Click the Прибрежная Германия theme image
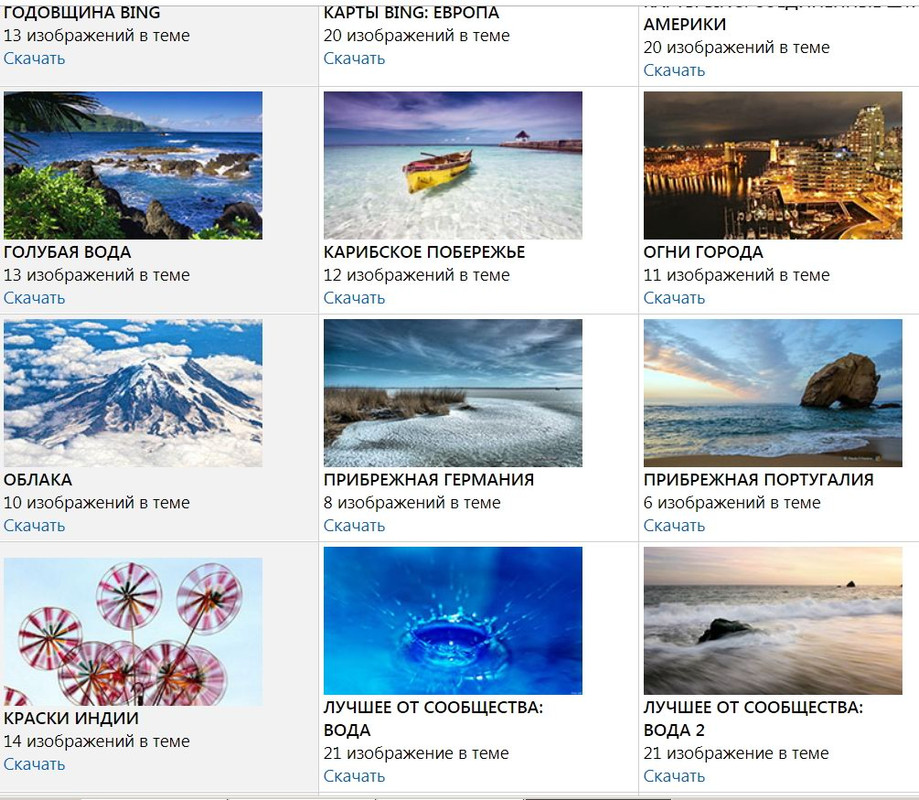 453,393
